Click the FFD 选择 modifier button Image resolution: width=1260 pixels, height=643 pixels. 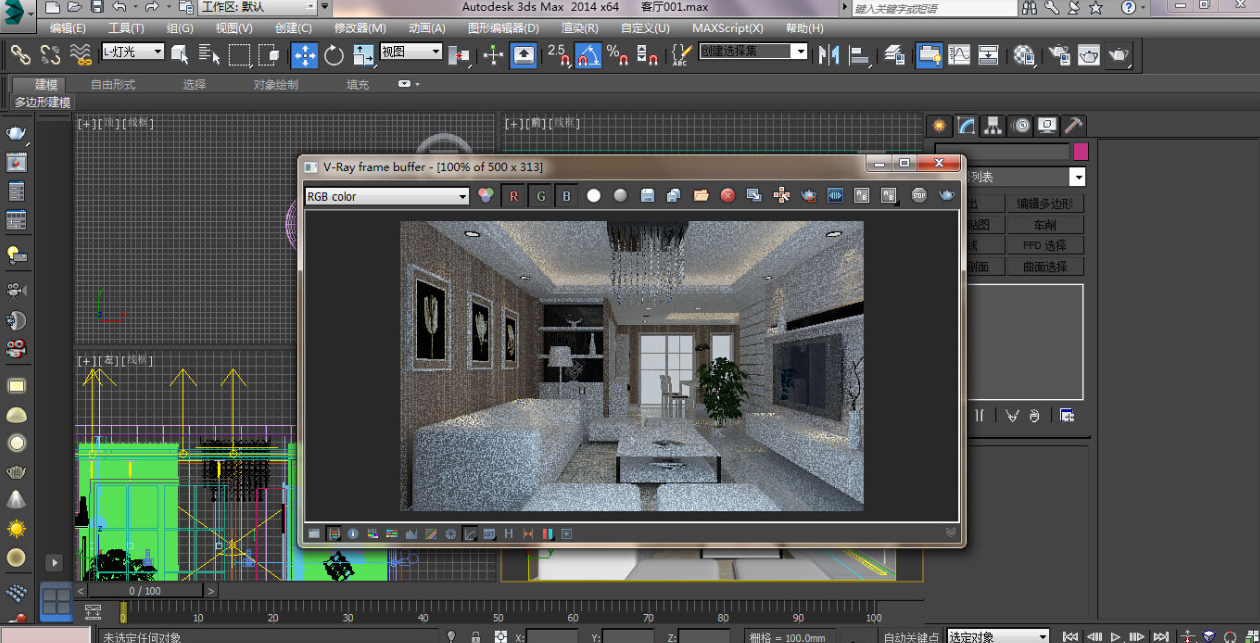pyautogui.click(x=1045, y=245)
